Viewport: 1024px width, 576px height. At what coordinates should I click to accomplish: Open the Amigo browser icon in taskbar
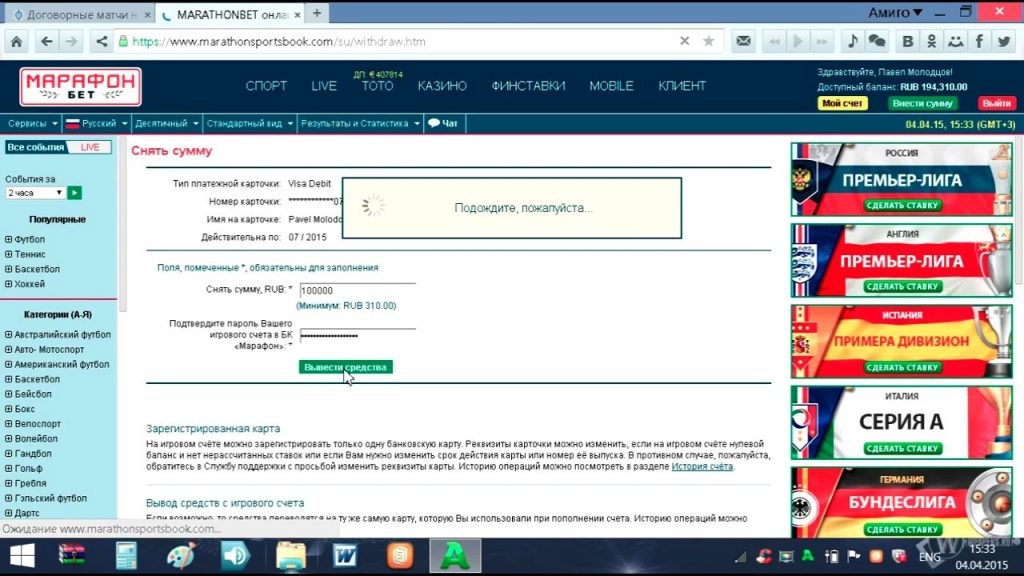point(455,556)
